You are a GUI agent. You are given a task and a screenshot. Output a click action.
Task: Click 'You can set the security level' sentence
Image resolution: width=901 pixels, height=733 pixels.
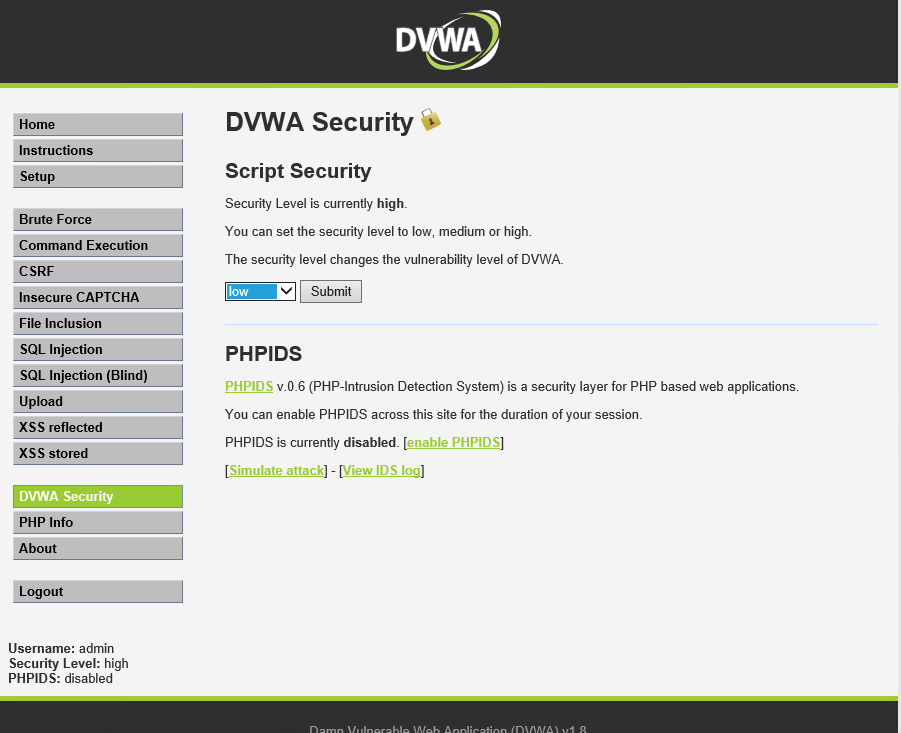point(379,232)
